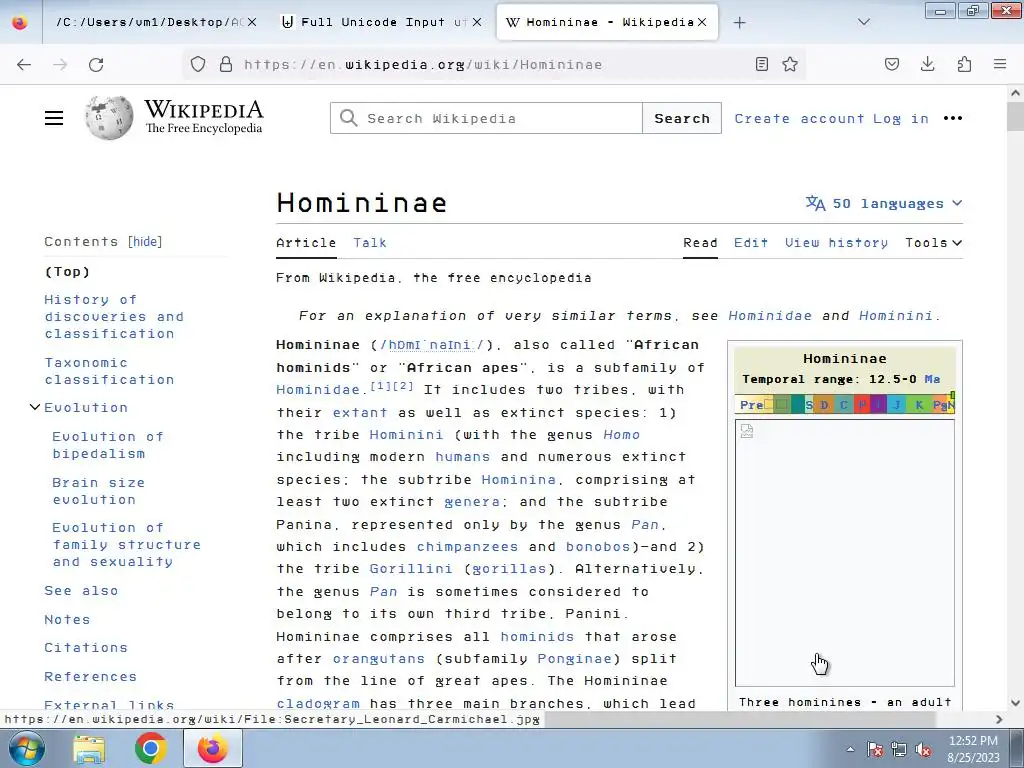Open the Gorillini link
This screenshot has height=768, width=1024.
pyautogui.click(x=411, y=568)
